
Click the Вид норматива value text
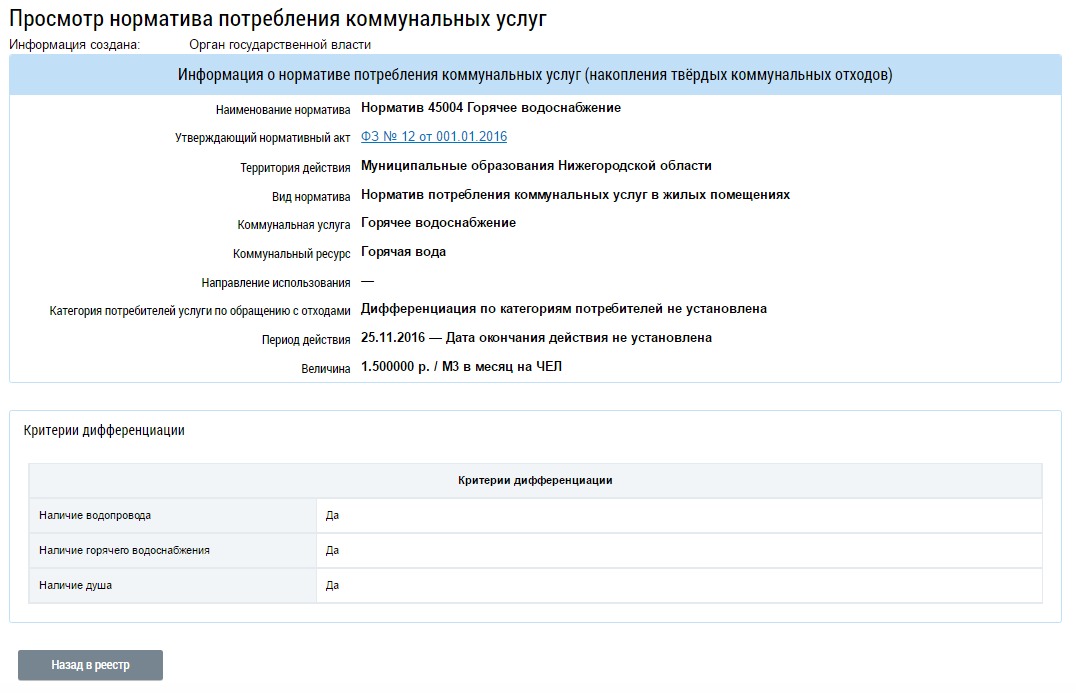575,195
